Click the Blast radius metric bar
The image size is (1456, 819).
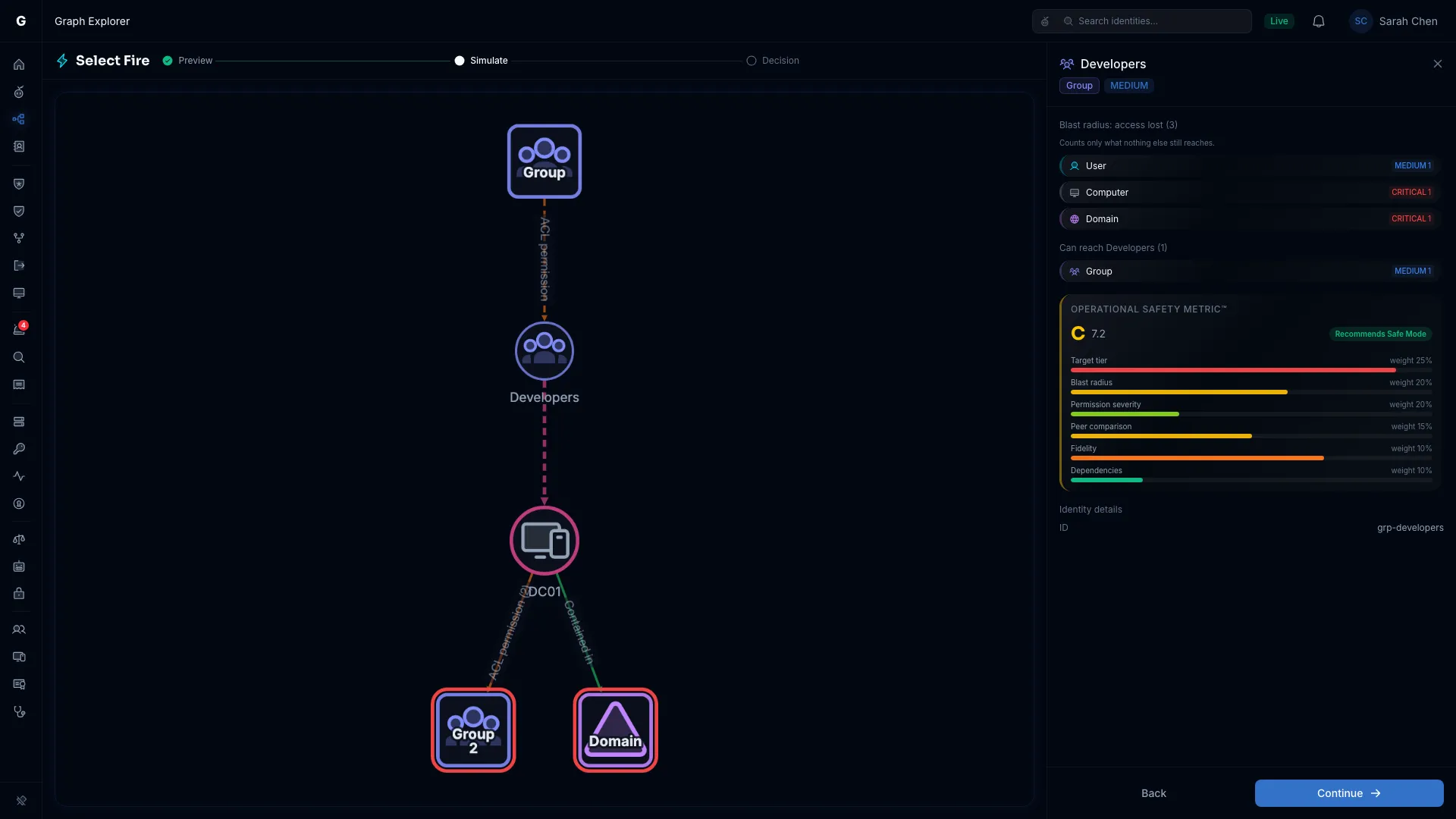coord(1251,392)
